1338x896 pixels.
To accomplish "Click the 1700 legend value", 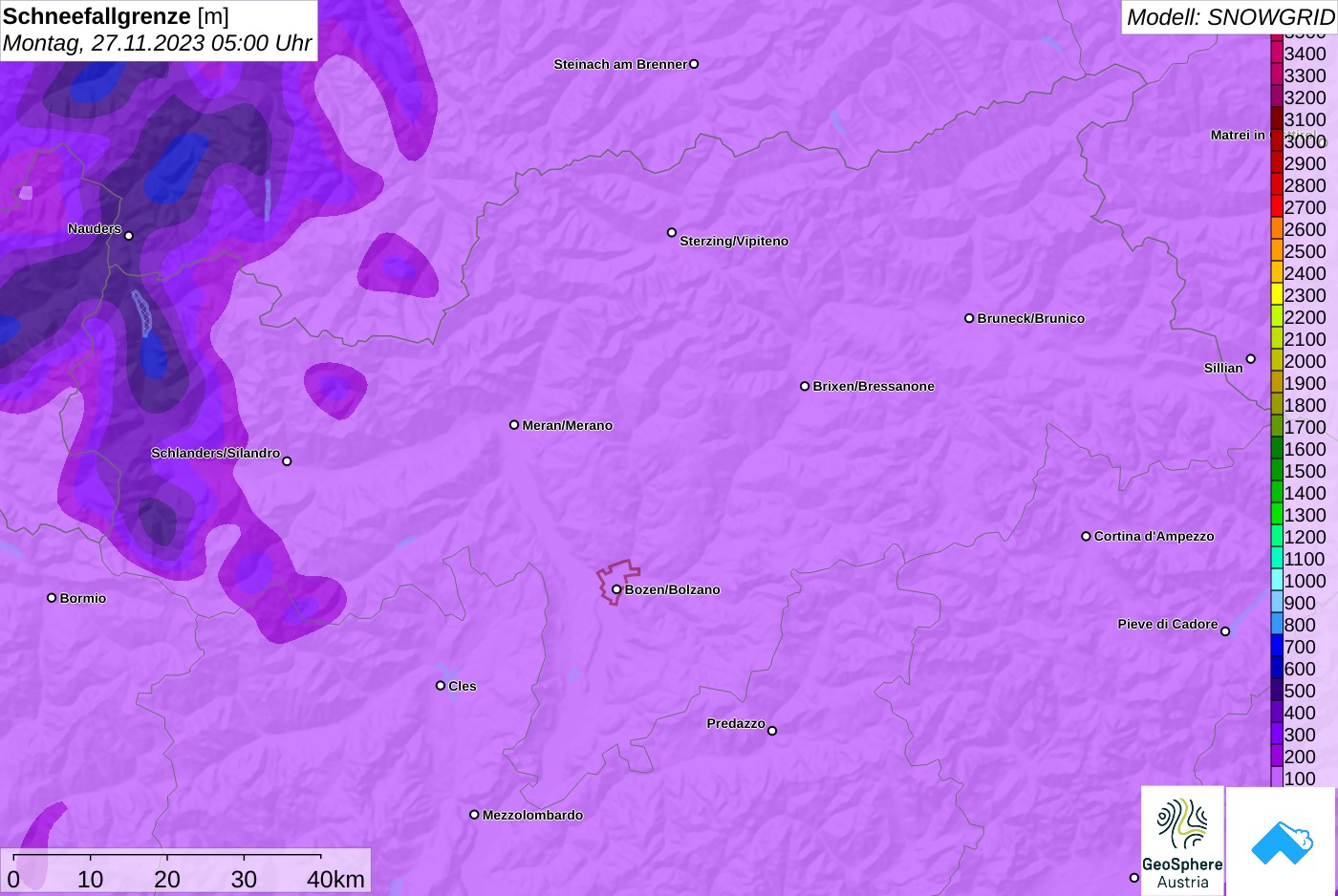I will tap(1306, 427).
